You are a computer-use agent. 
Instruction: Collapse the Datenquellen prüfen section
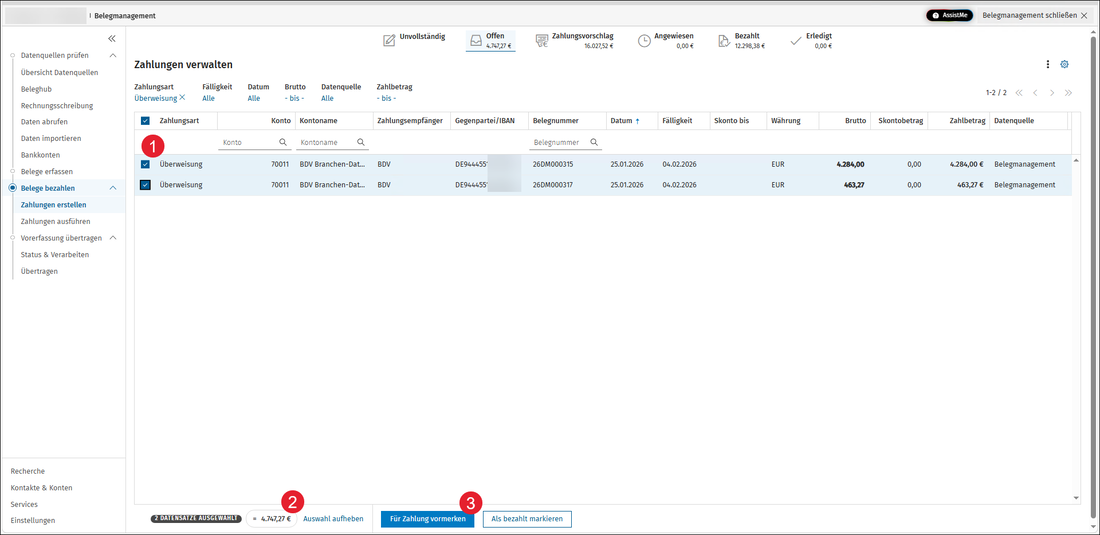[112, 55]
